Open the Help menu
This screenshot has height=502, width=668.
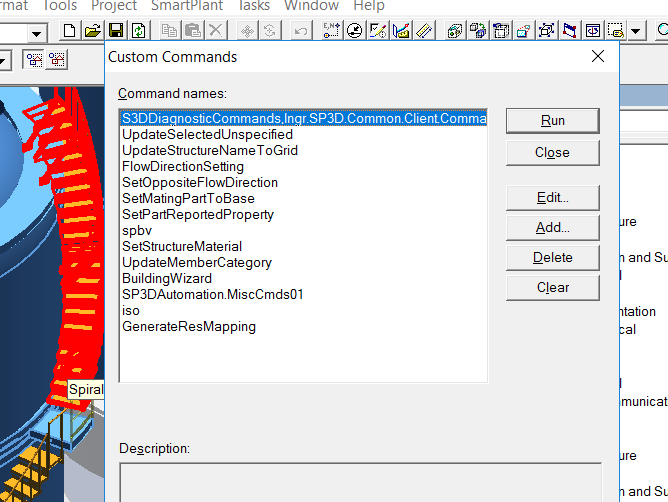(369, 6)
